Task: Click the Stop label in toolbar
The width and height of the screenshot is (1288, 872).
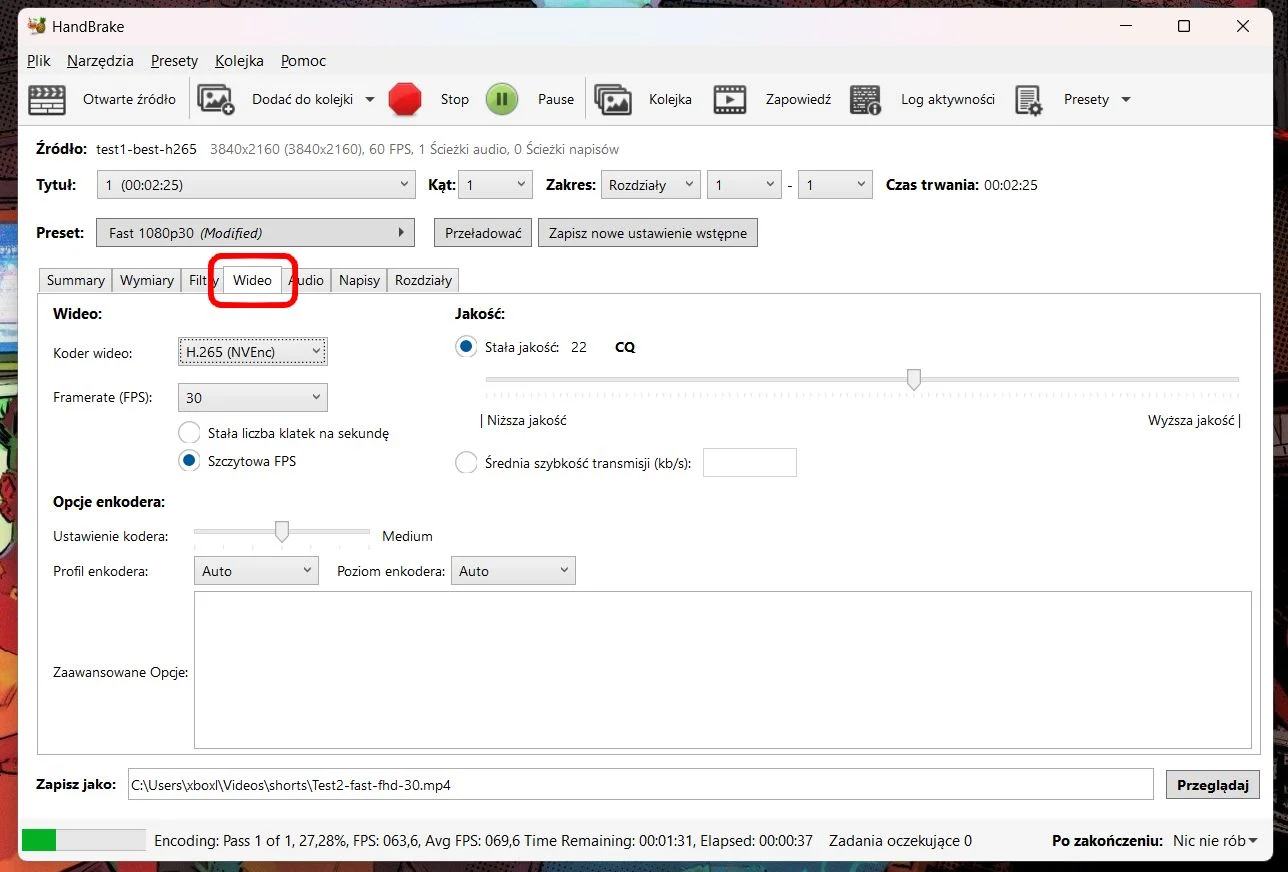Action: pyautogui.click(x=455, y=99)
